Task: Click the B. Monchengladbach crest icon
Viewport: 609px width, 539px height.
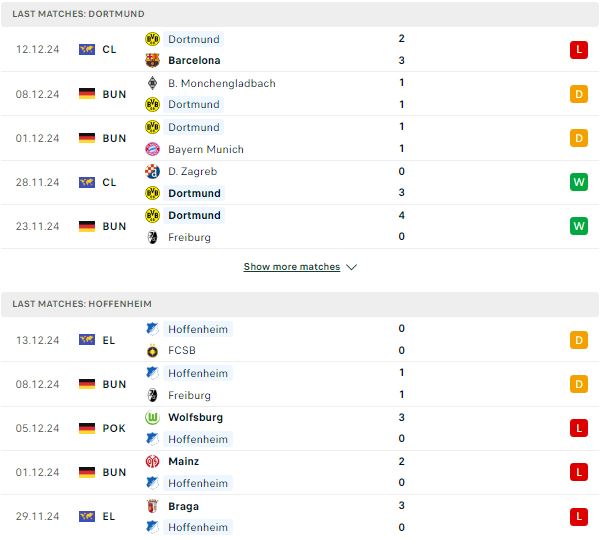Action: click(x=152, y=83)
